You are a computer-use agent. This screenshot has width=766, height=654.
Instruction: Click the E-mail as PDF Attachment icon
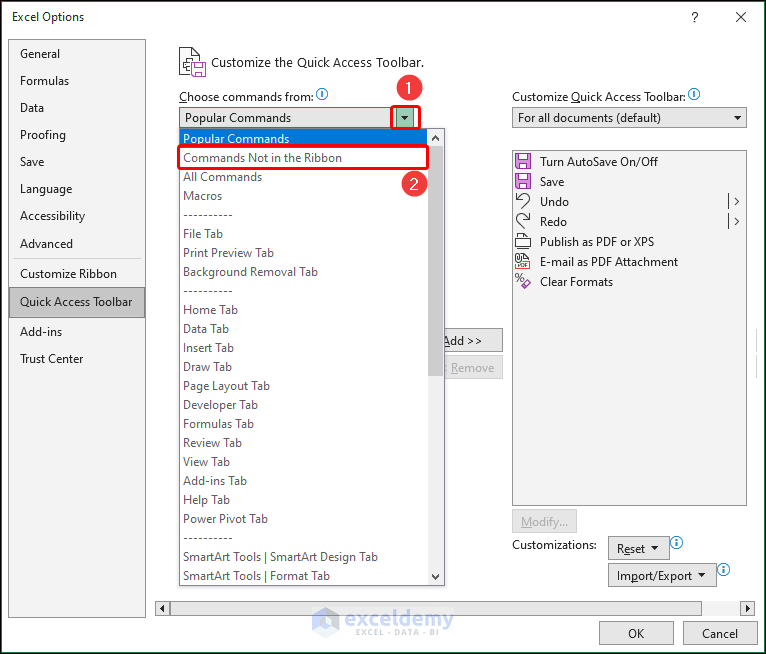(x=523, y=261)
